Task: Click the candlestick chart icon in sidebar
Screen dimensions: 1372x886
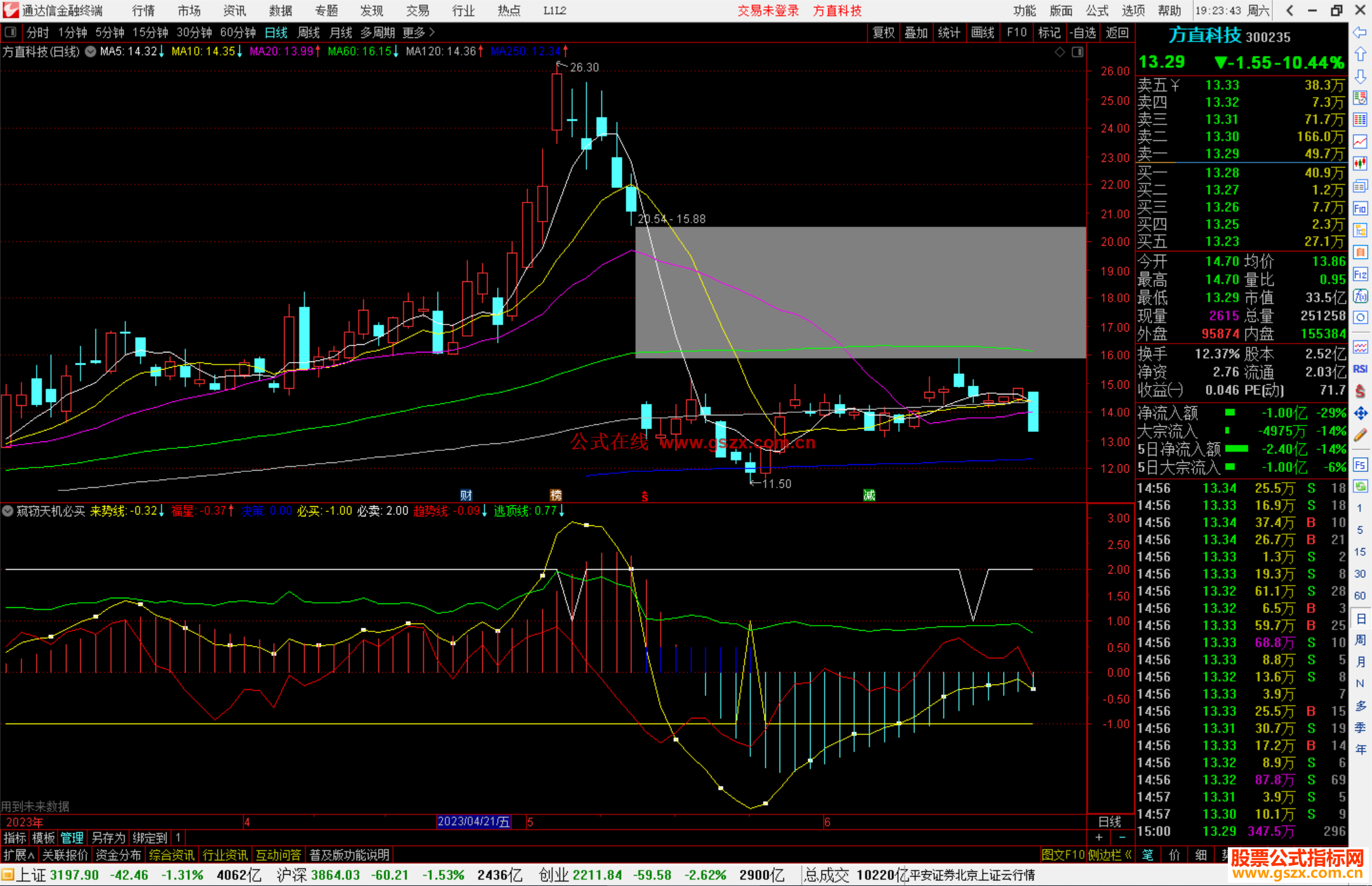Action: pyautogui.click(x=1360, y=164)
